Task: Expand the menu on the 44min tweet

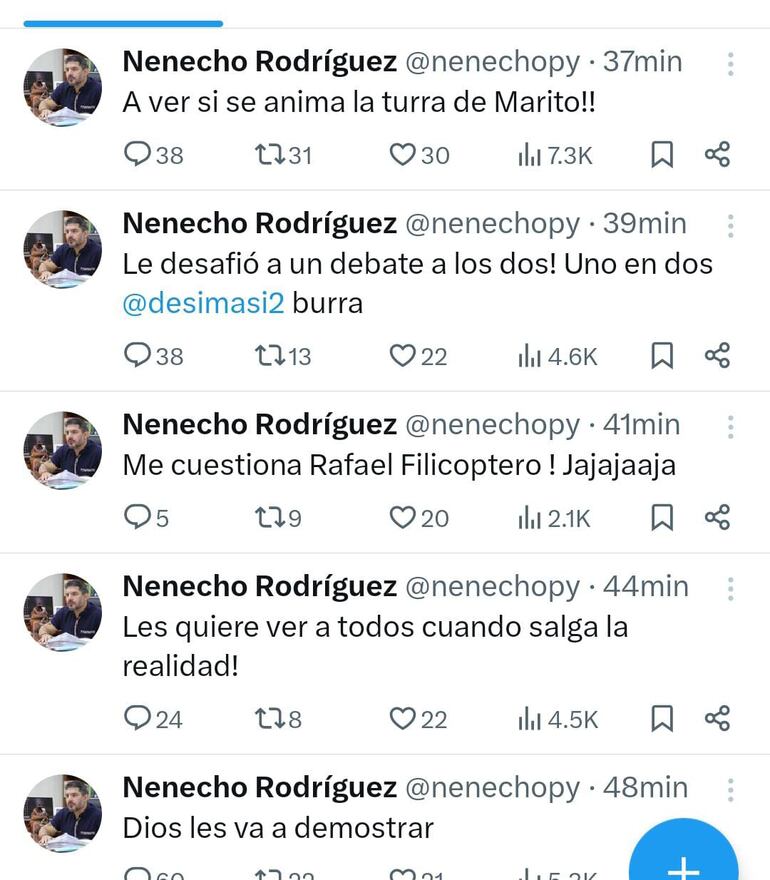Action: point(731,588)
